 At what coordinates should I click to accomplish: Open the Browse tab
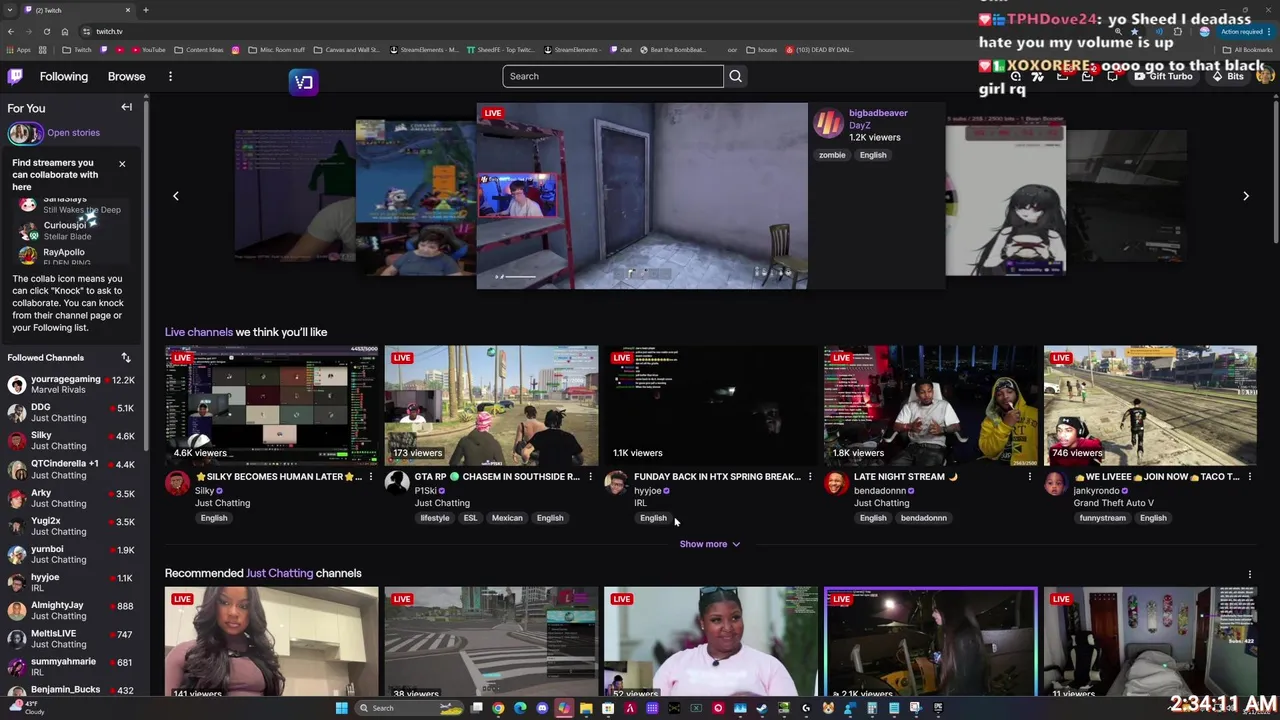point(126,76)
